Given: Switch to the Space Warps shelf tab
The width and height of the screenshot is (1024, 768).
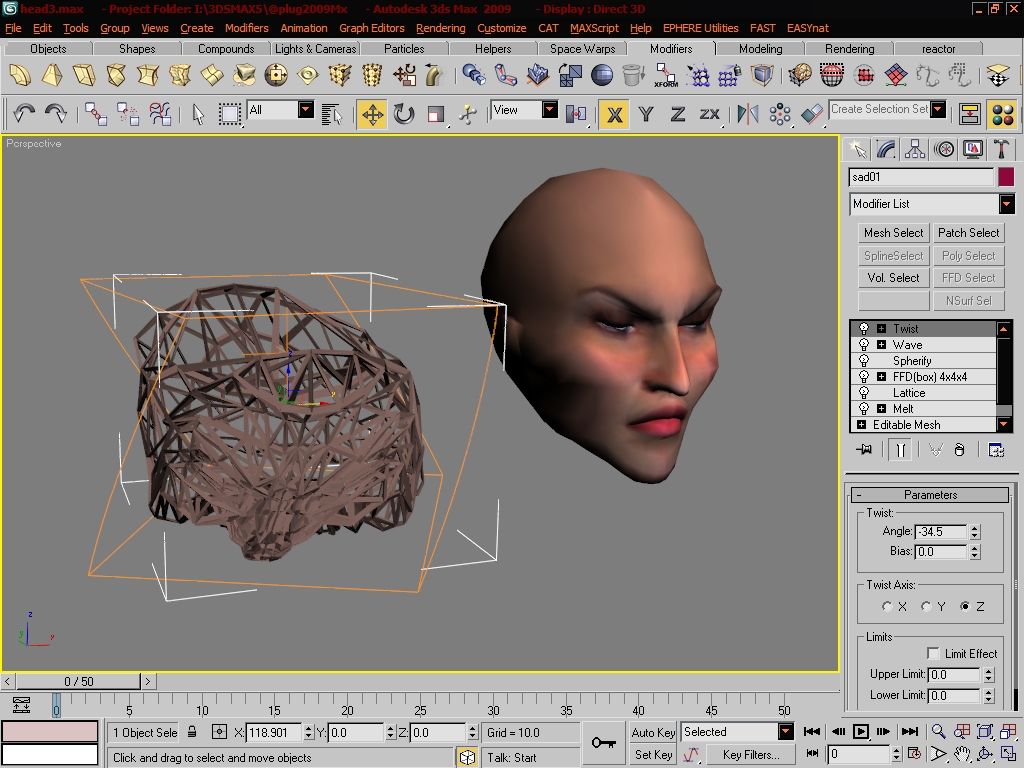Looking at the screenshot, I should 583,48.
